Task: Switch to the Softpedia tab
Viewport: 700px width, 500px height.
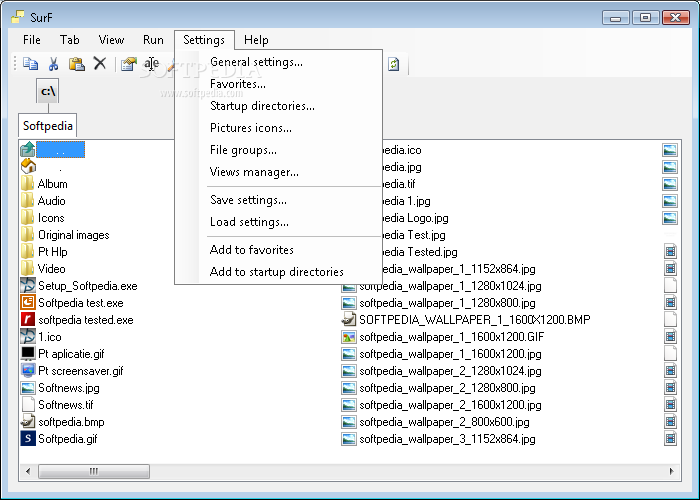Action: tap(47, 125)
